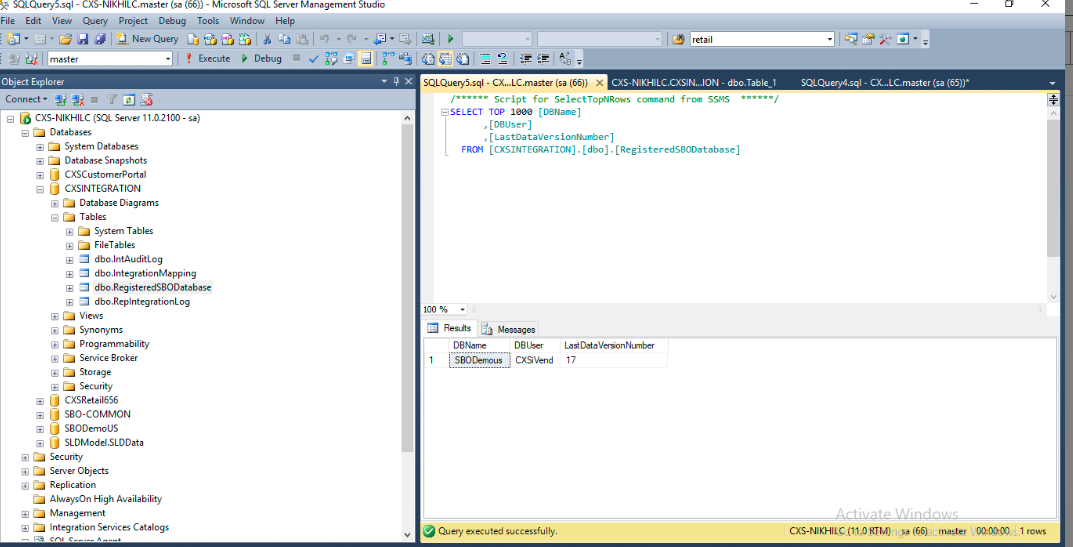
Task: Open the 100 % zoom dropdown
Action: [463, 309]
